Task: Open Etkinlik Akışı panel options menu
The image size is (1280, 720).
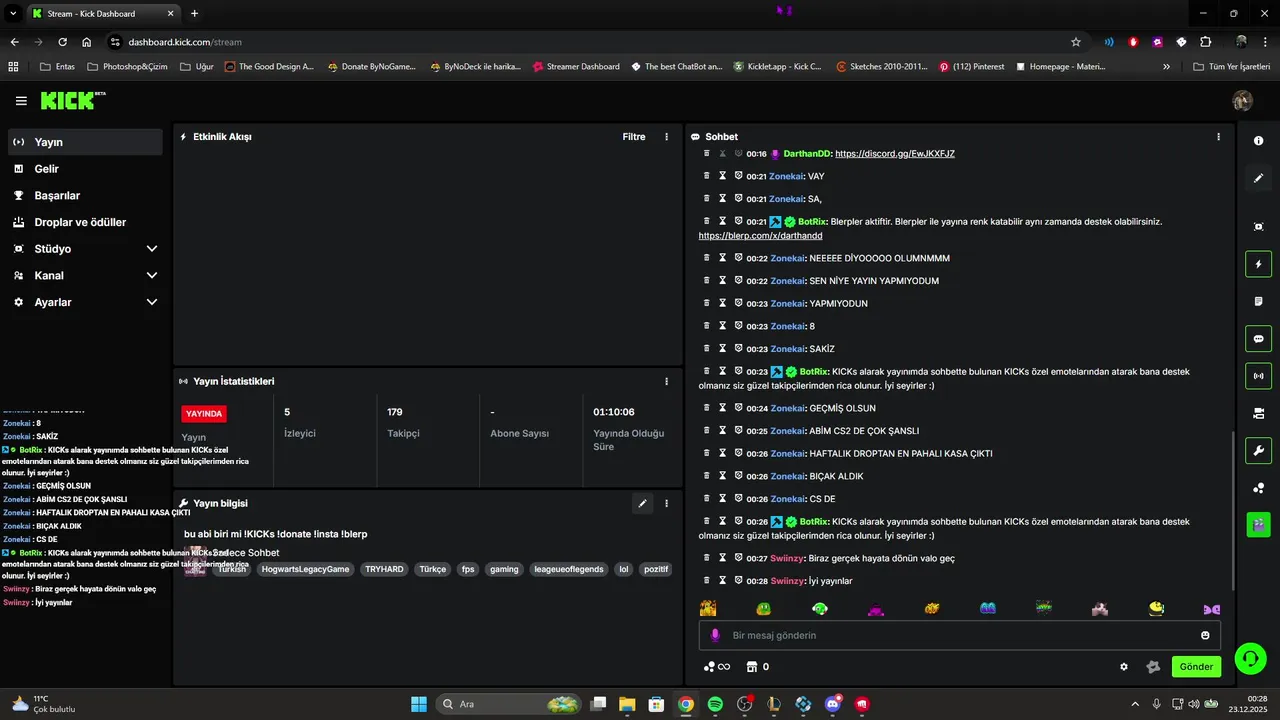Action: tap(667, 137)
